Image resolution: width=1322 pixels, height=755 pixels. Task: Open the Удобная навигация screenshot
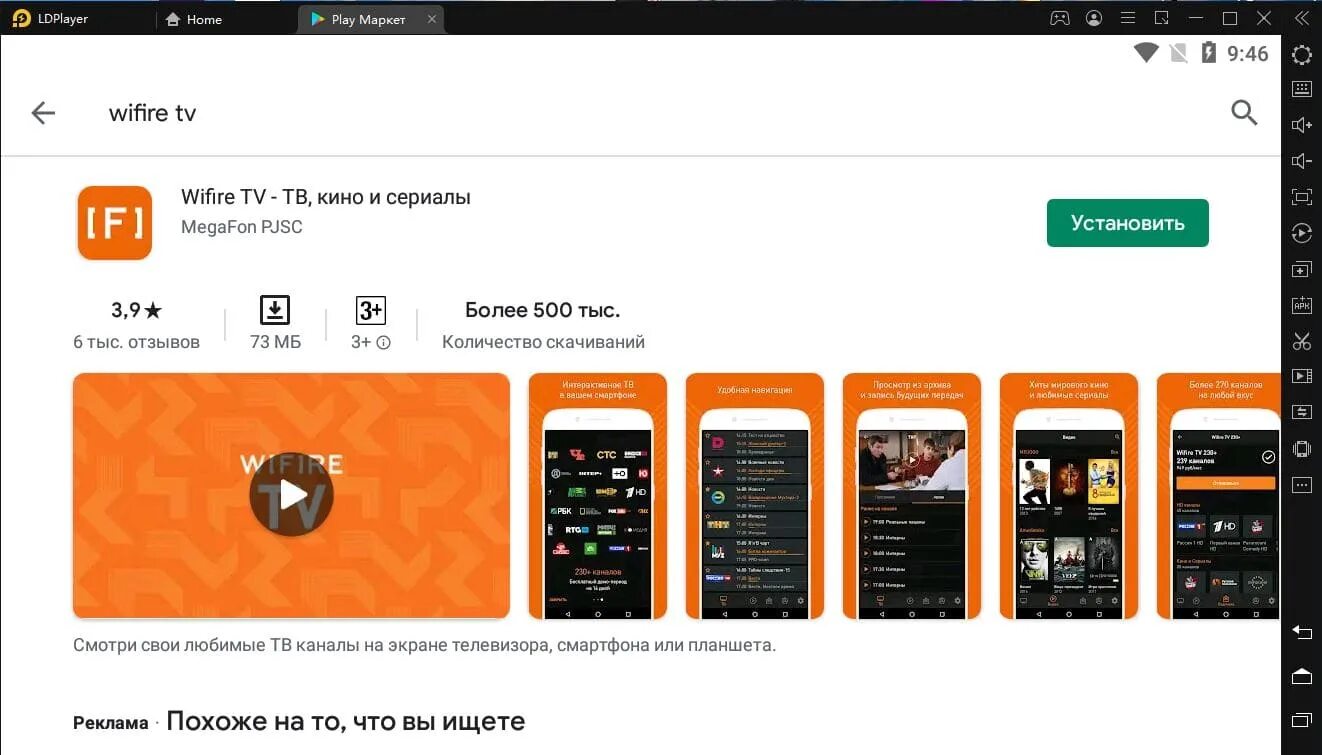pyautogui.click(x=755, y=496)
